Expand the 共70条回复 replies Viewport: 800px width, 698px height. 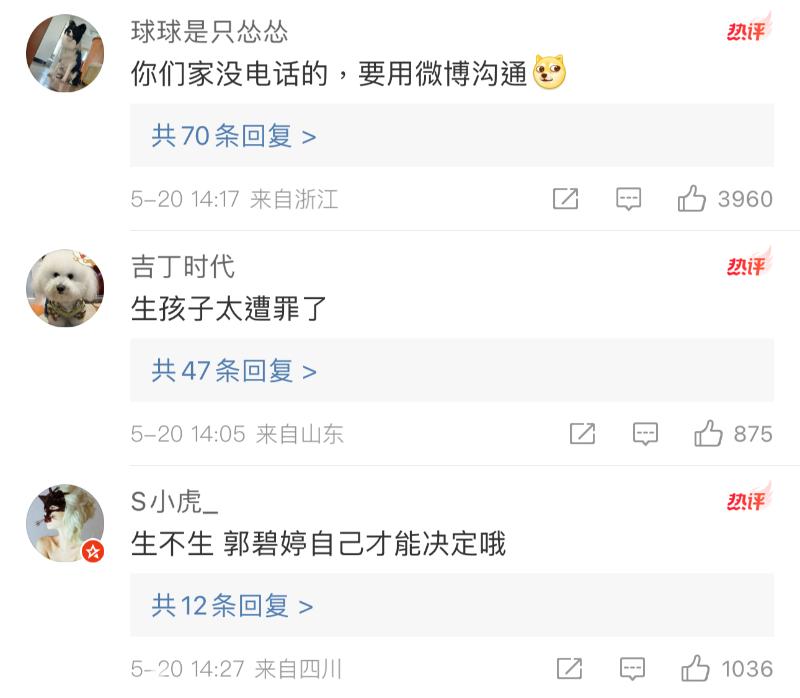pyautogui.click(x=452, y=135)
